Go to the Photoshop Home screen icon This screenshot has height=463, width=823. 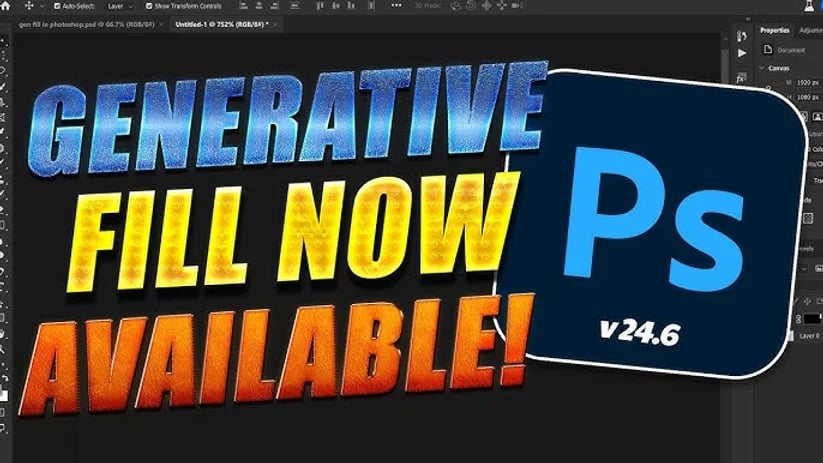click(5, 6)
